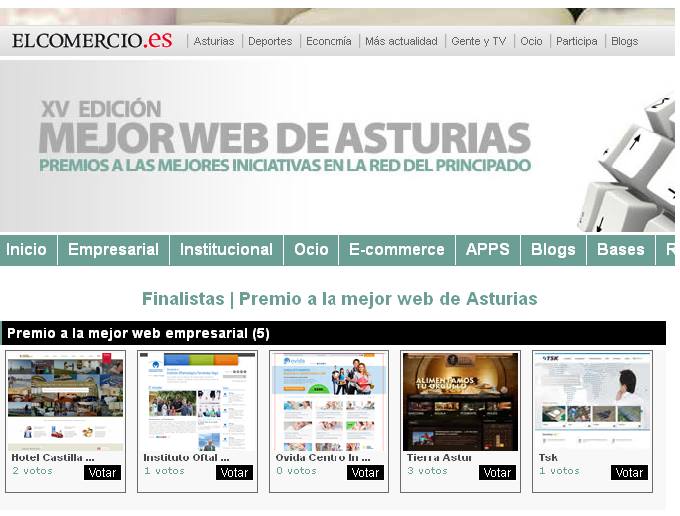Image resolution: width=680 pixels, height=516 pixels.
Task: Click the Instituto Oftal title
Action: point(186,457)
